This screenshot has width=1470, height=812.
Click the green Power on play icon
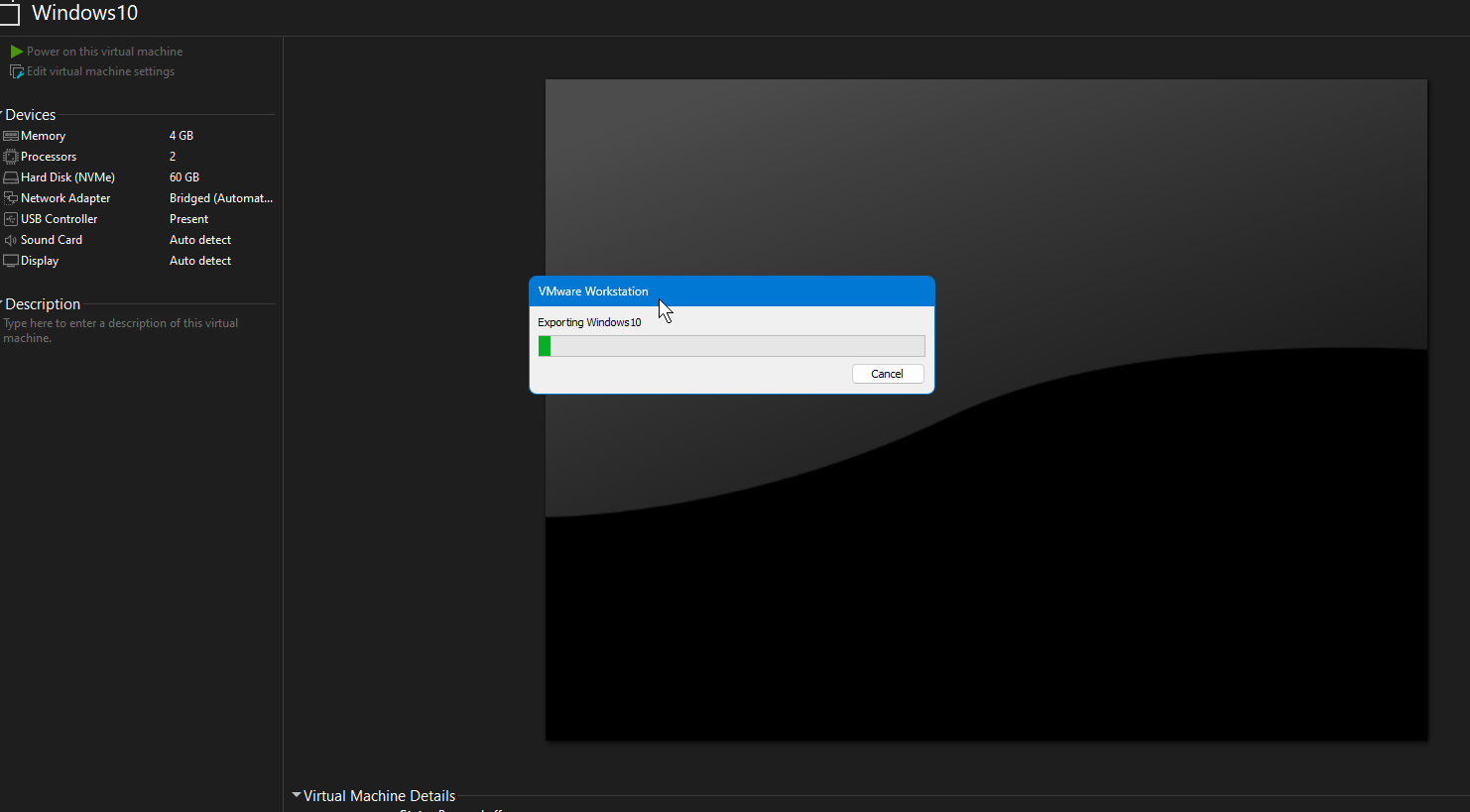coord(16,52)
